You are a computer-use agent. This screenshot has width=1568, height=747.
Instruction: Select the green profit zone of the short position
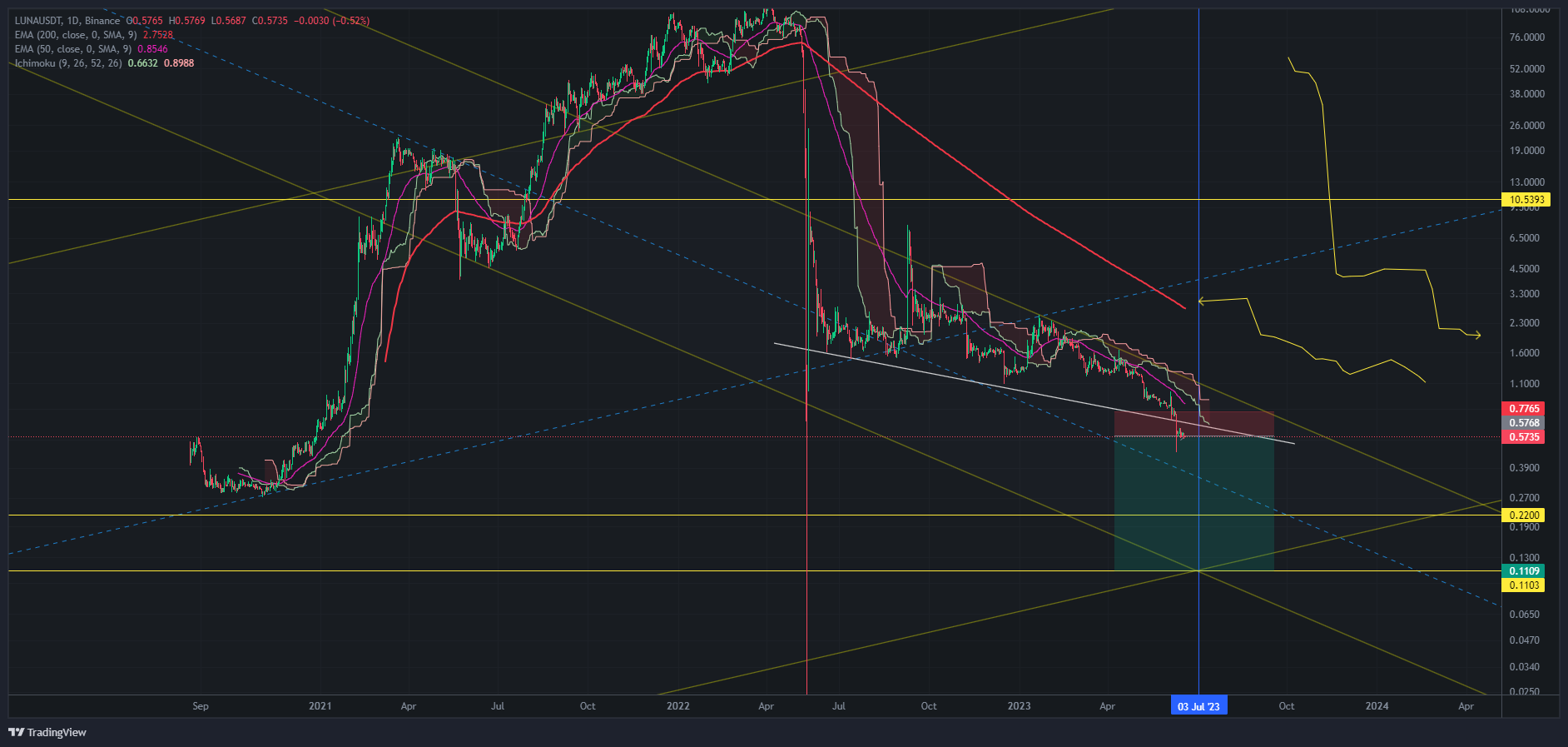pos(1193,504)
